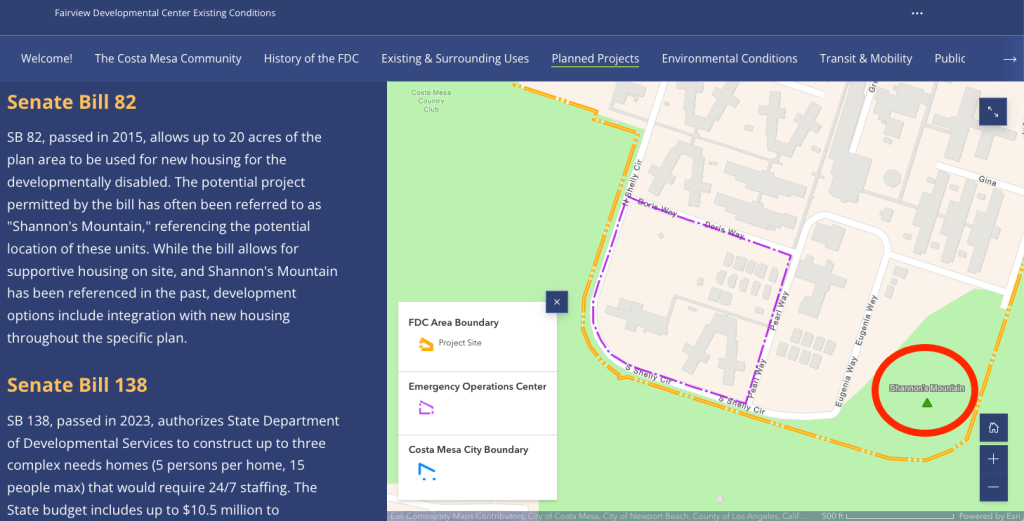Expand the map to full screen
Viewport: 1024px width, 521px height.
[992, 112]
